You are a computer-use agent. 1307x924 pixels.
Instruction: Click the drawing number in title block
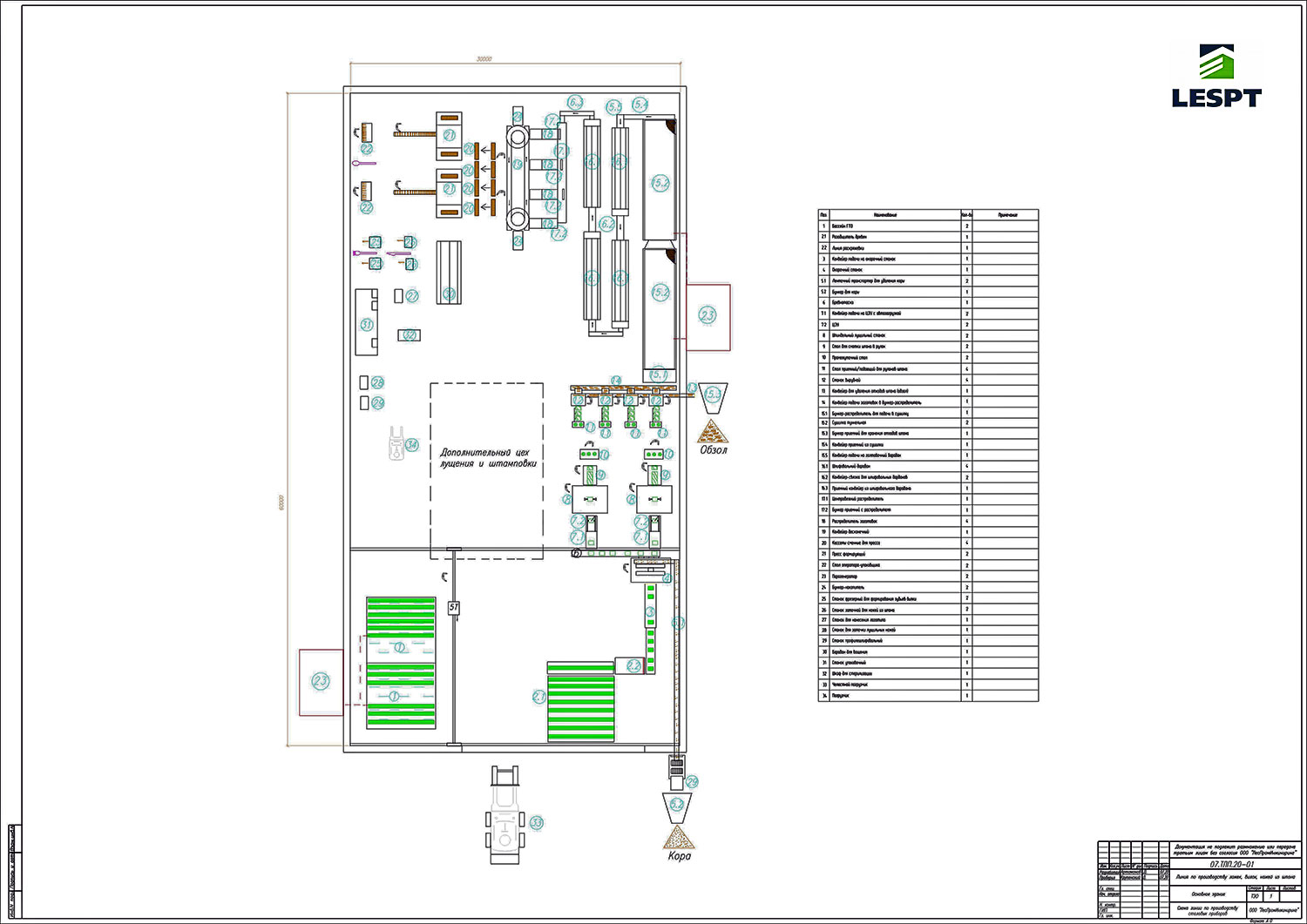tap(1232, 865)
